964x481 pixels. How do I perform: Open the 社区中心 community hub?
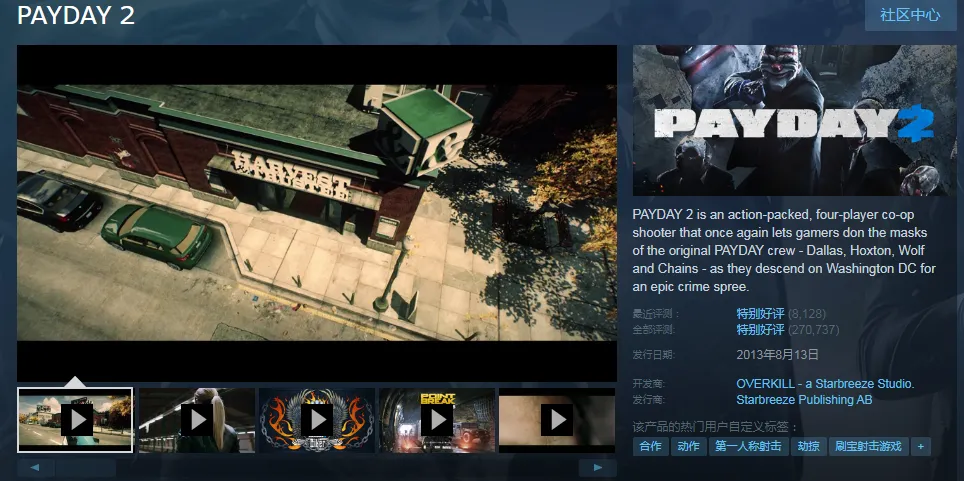tap(909, 15)
